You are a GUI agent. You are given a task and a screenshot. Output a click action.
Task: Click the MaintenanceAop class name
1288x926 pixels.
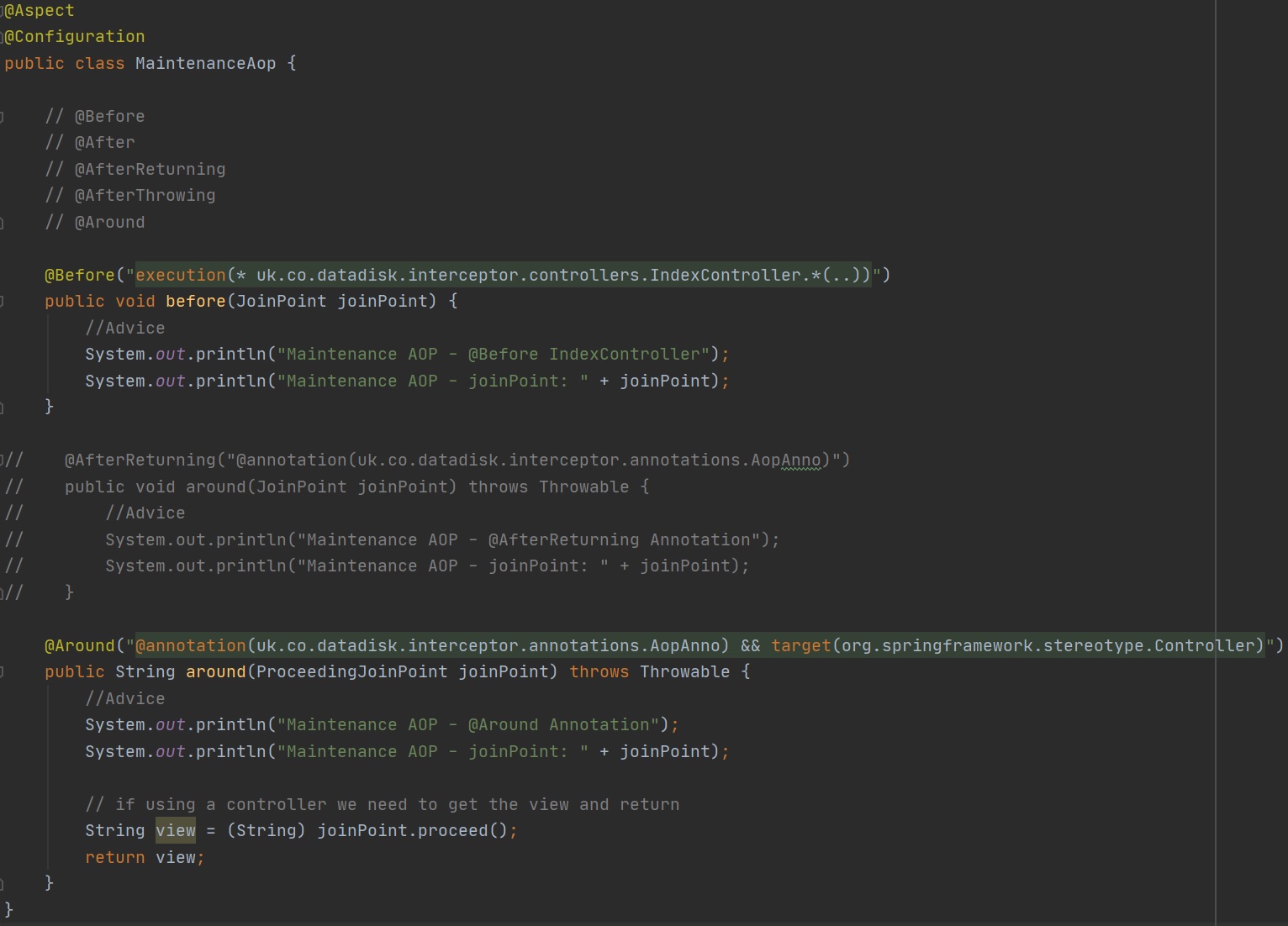click(205, 64)
